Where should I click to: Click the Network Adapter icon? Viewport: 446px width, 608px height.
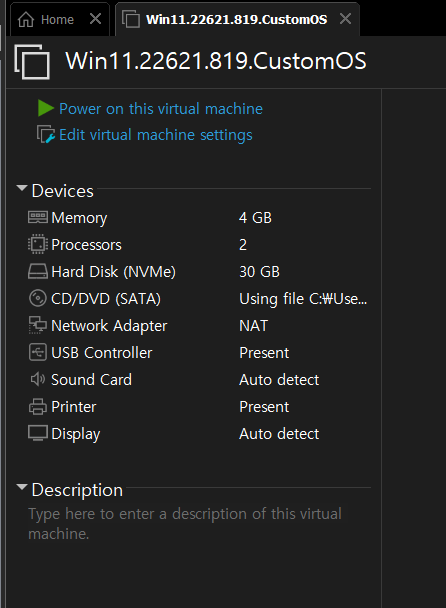[x=38, y=325]
